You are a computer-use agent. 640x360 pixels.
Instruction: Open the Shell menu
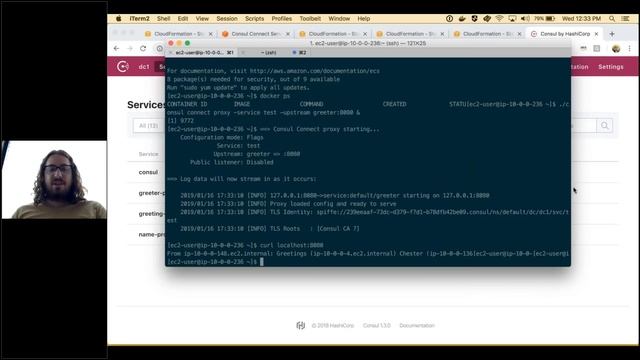click(163, 18)
